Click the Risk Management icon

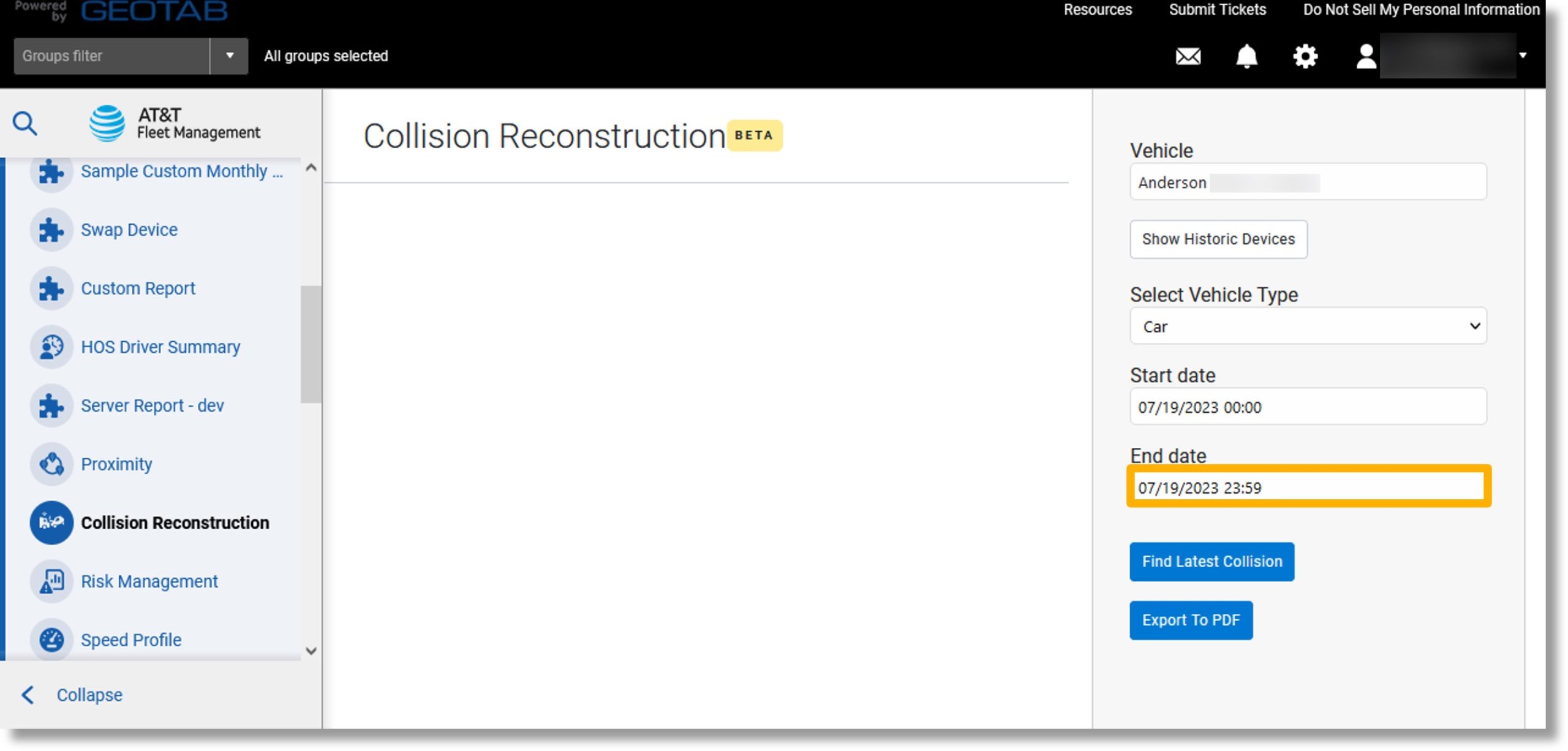click(x=51, y=581)
